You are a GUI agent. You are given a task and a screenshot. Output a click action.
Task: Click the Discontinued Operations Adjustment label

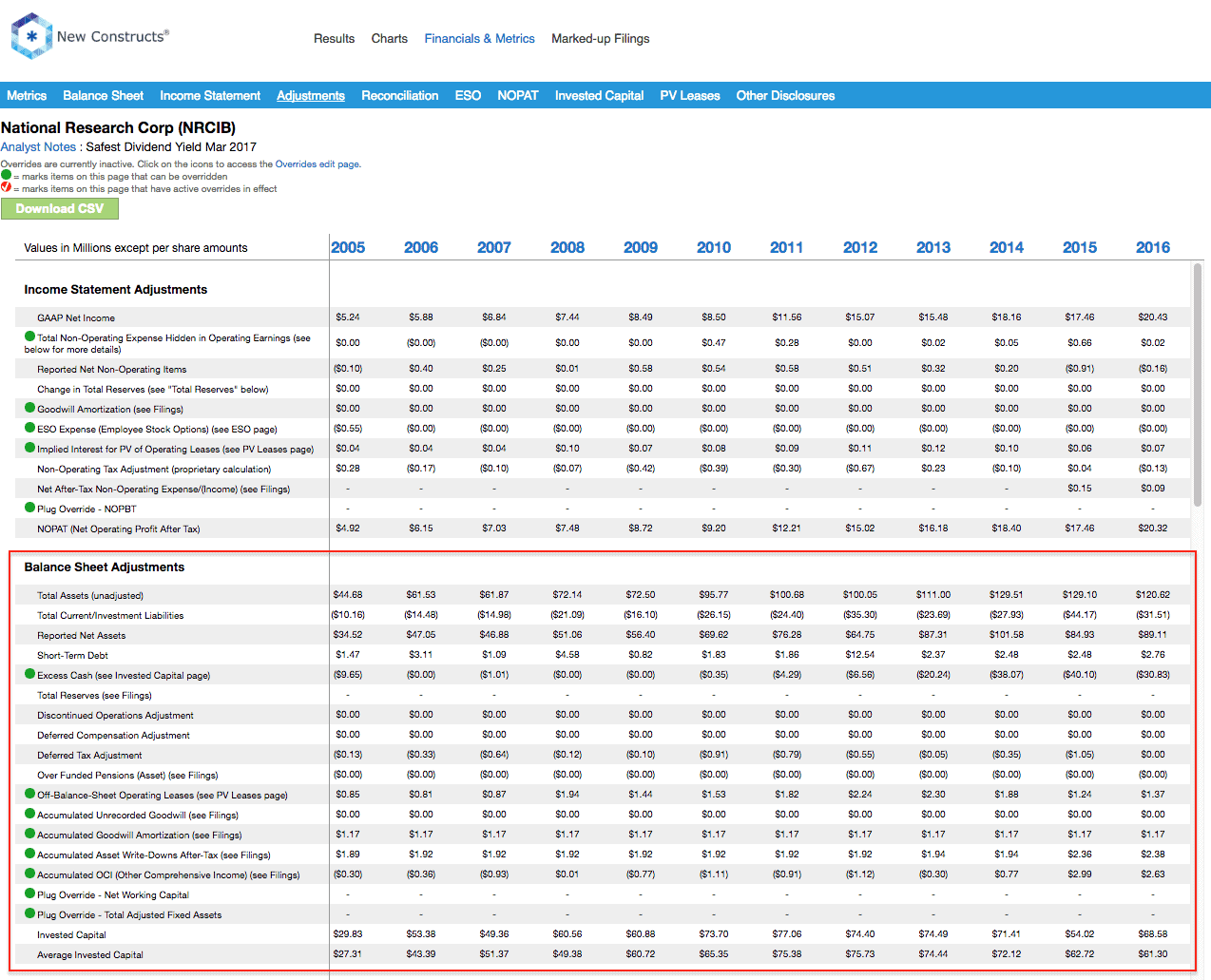(x=115, y=716)
